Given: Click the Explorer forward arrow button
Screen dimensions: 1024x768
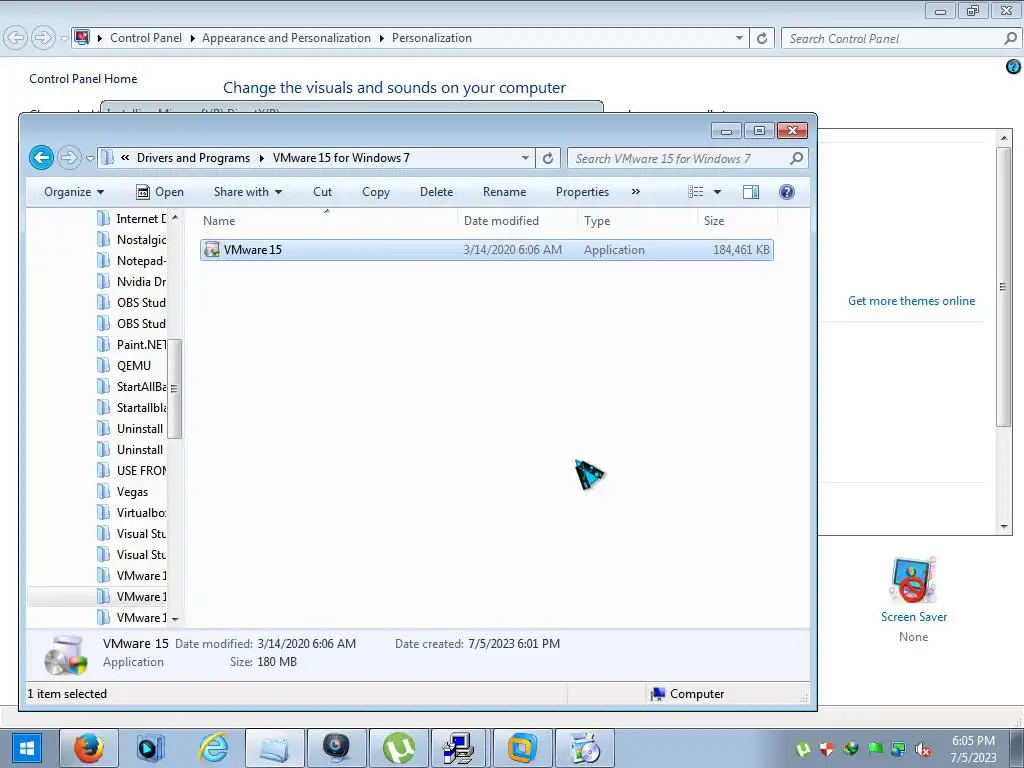Looking at the screenshot, I should pyautogui.click(x=69, y=157).
